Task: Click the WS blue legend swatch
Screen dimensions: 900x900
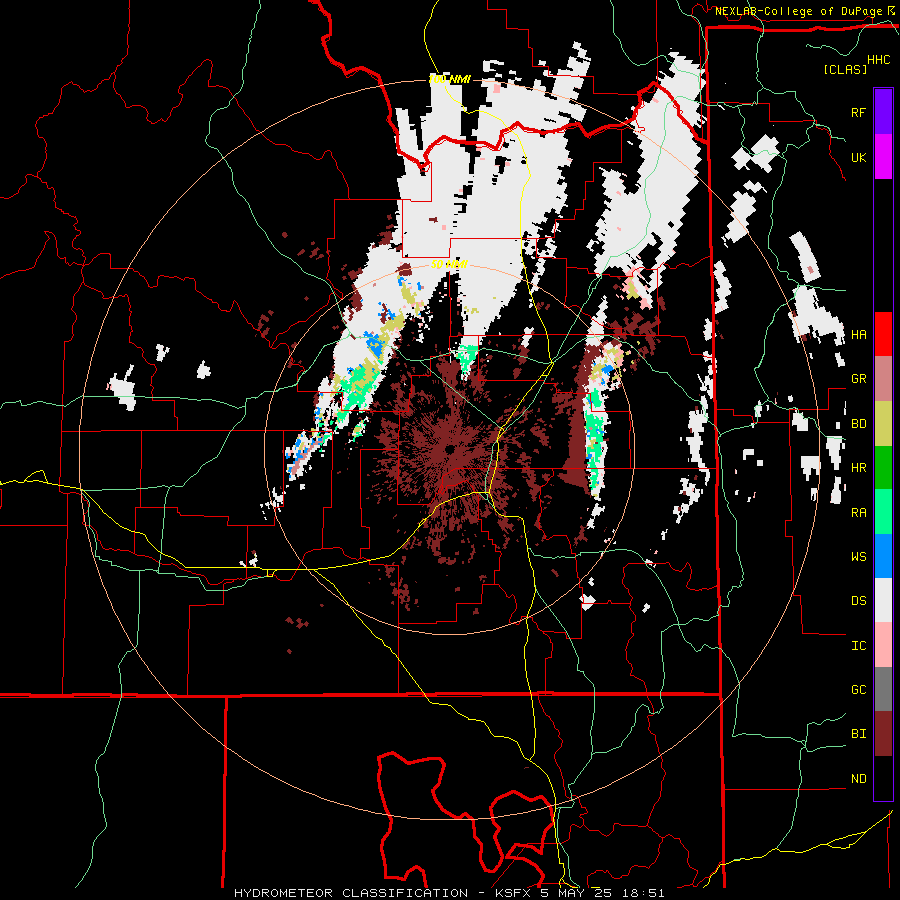Action: pos(883,556)
